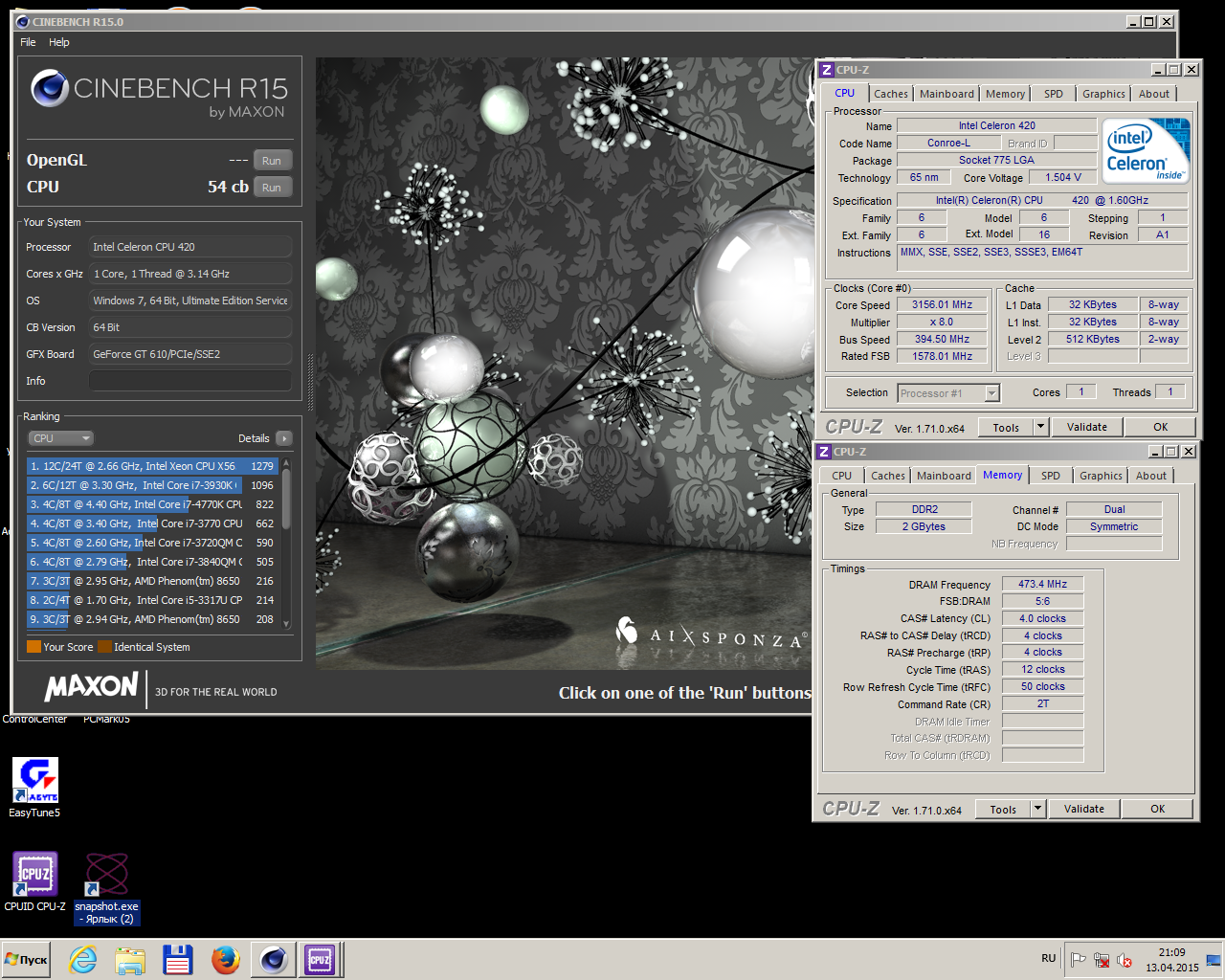Switch to CPU-Z taskbar button

(320, 959)
